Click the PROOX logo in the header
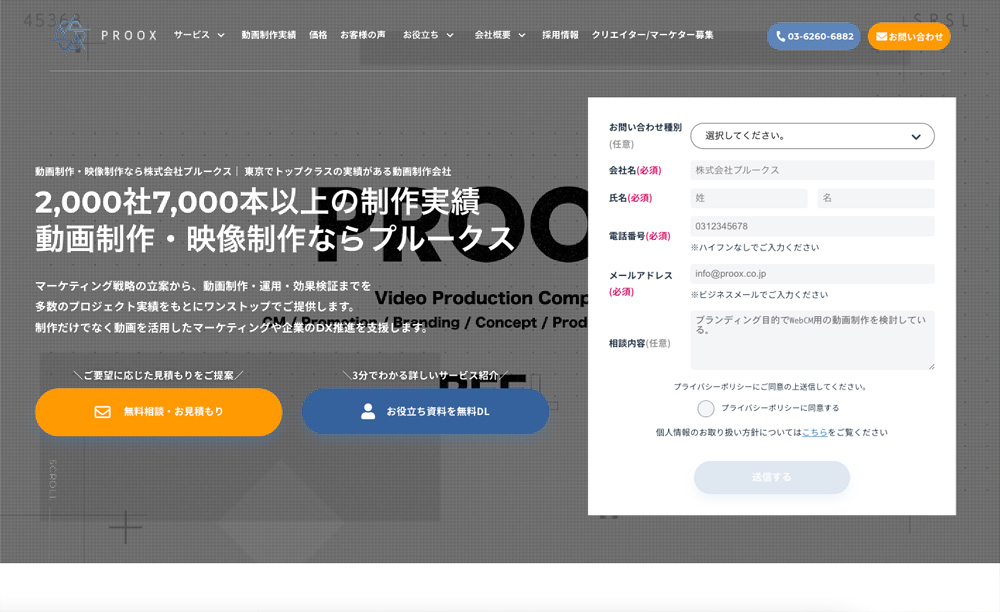Viewport: 1000px width, 612px height. tap(105, 35)
